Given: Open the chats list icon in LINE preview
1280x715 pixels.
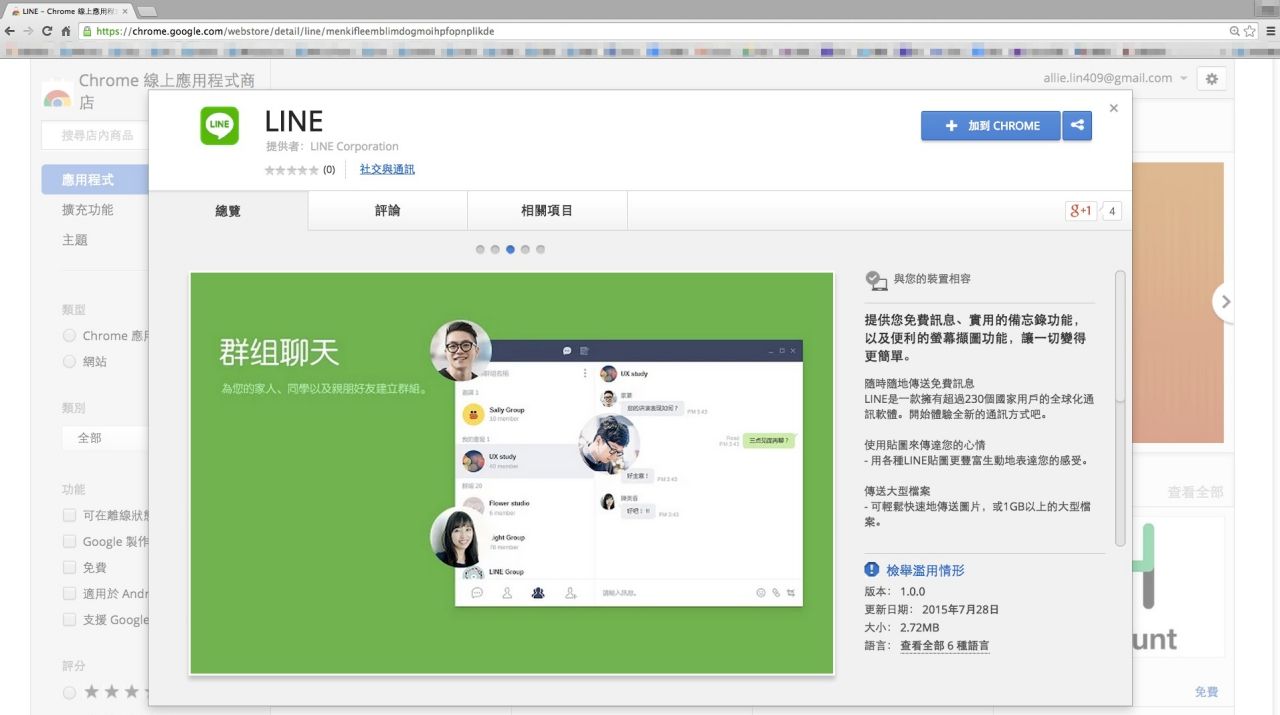Looking at the screenshot, I should coord(478,593).
